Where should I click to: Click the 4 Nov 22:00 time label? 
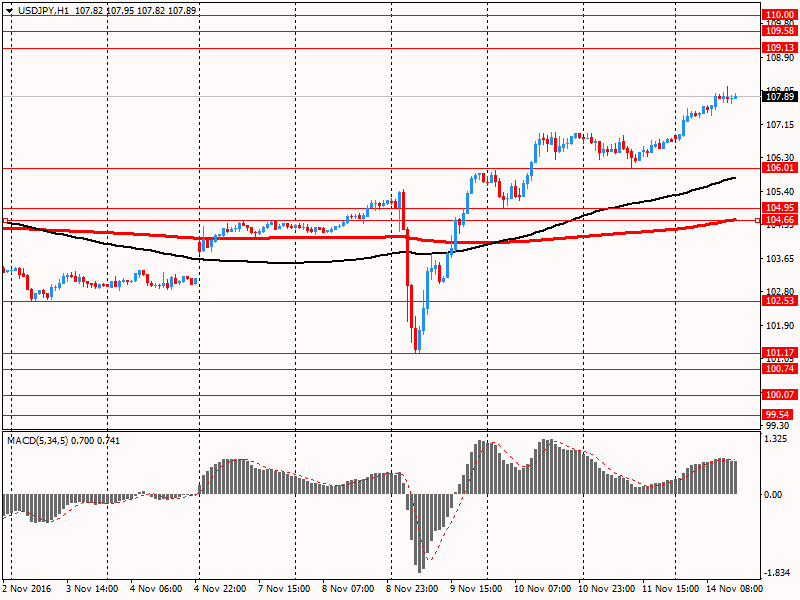(x=221, y=589)
